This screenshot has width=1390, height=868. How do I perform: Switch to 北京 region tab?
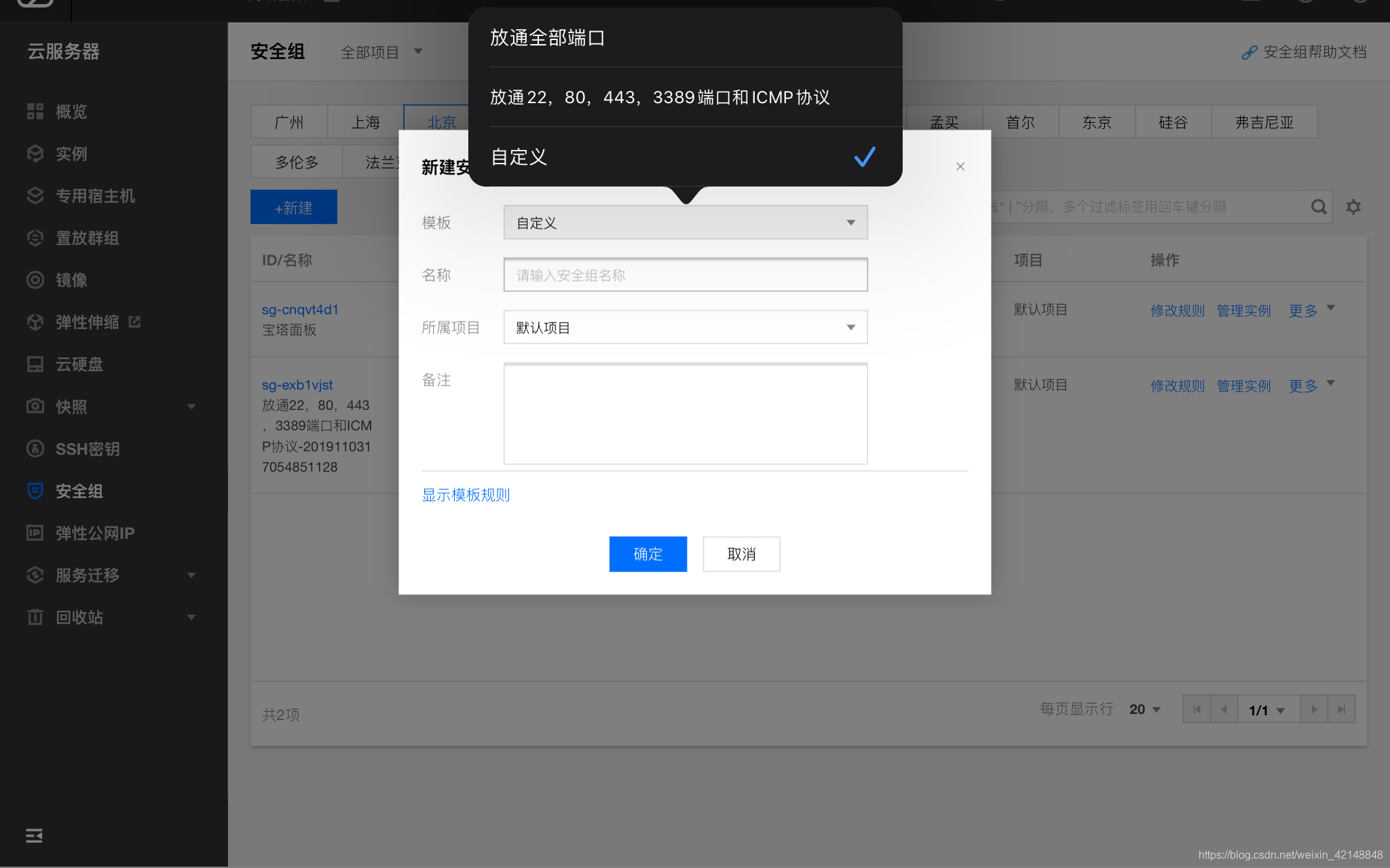[441, 122]
